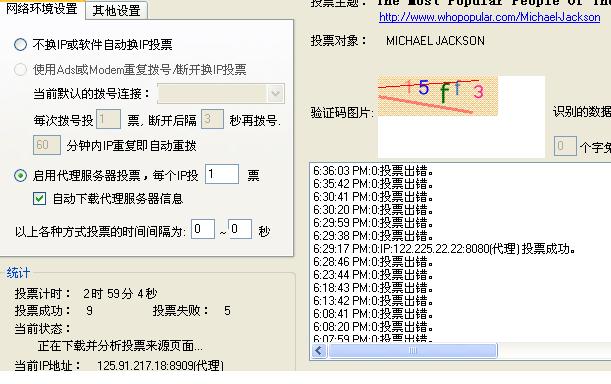Select log row 6:35:42 PM 投票出错
611x384 pixels.
[x=373, y=184]
